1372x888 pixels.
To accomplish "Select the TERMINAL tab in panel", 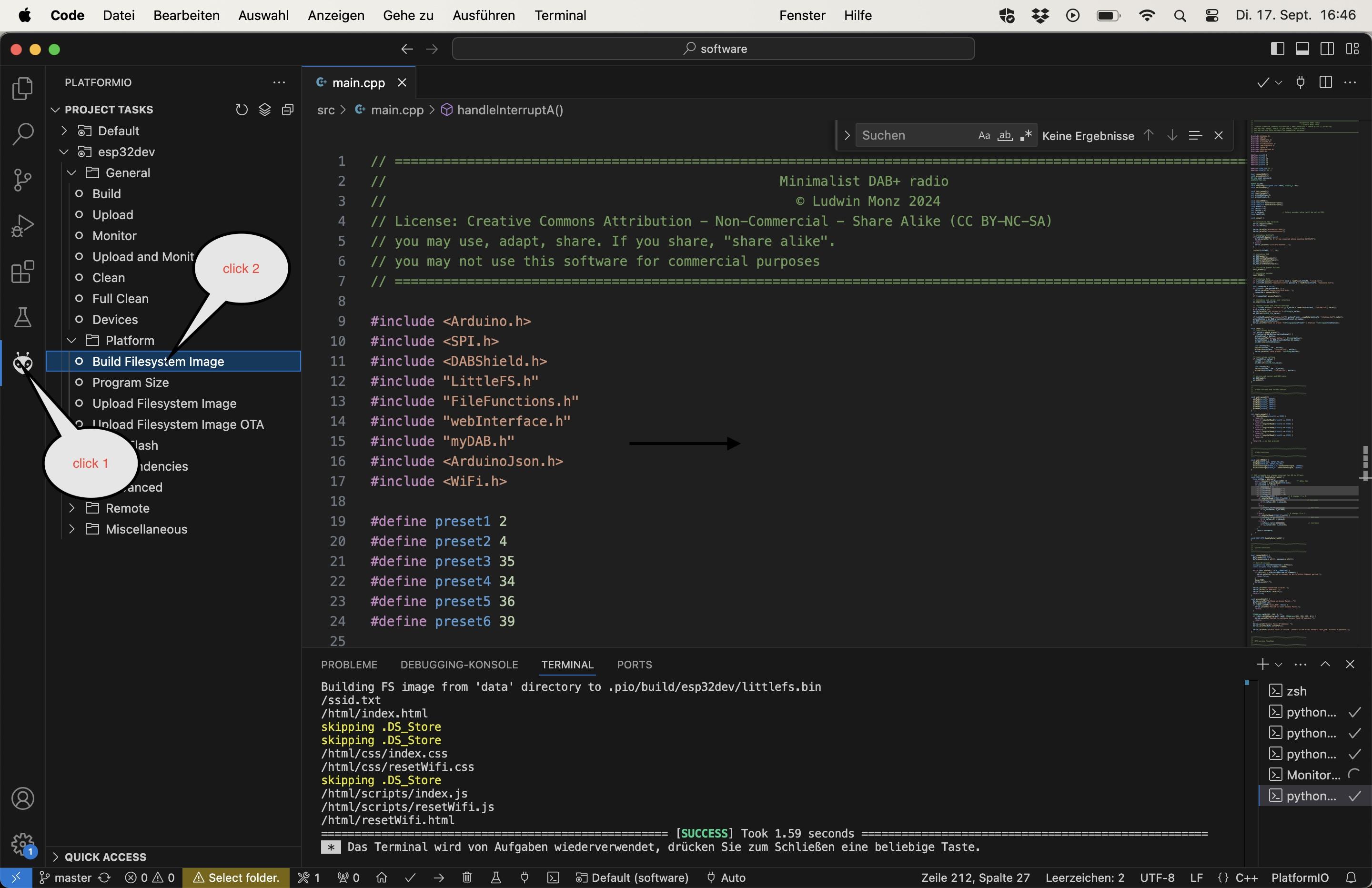I will coord(568,664).
